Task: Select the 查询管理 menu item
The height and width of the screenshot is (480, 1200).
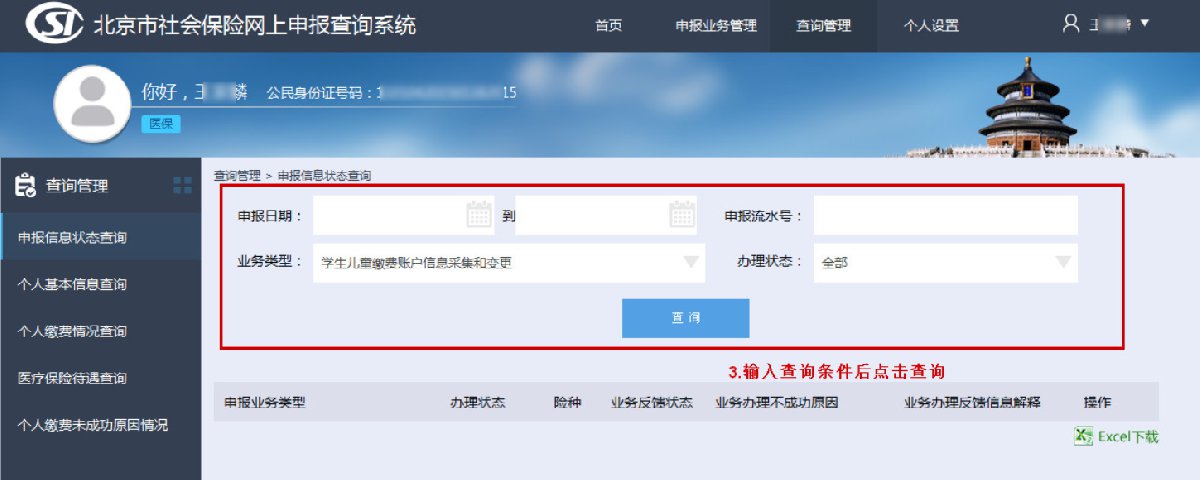Action: pos(823,26)
